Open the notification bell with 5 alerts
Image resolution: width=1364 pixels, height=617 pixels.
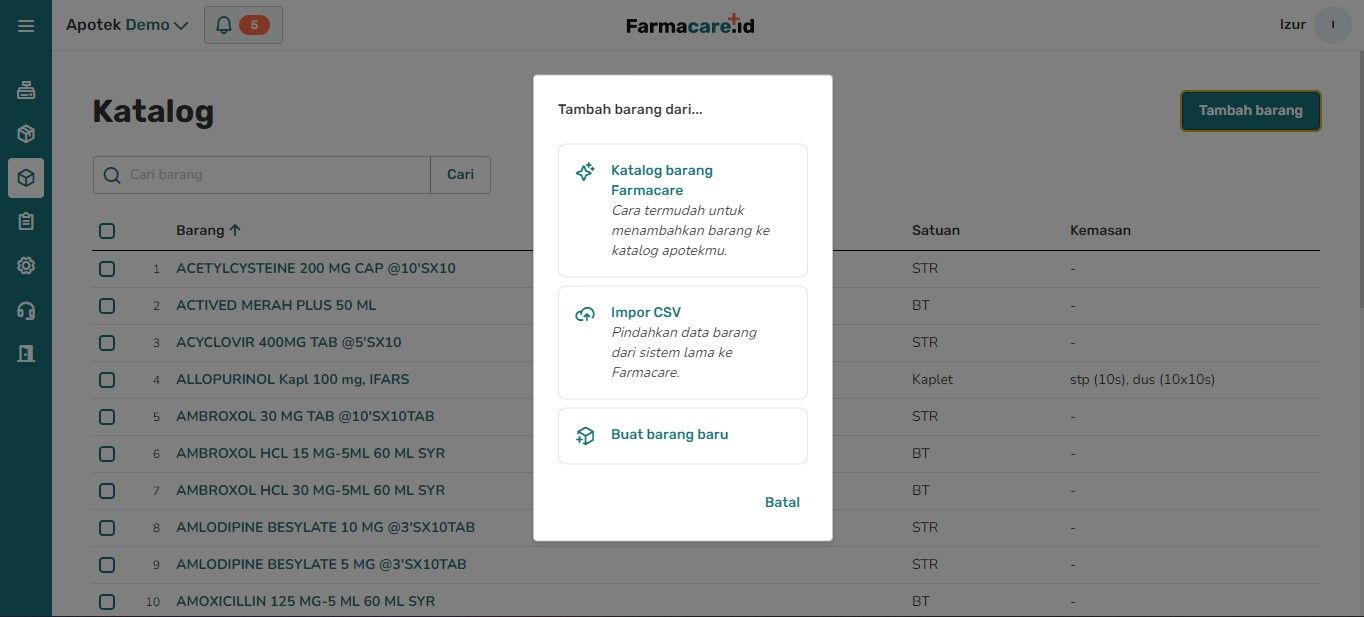(243, 25)
